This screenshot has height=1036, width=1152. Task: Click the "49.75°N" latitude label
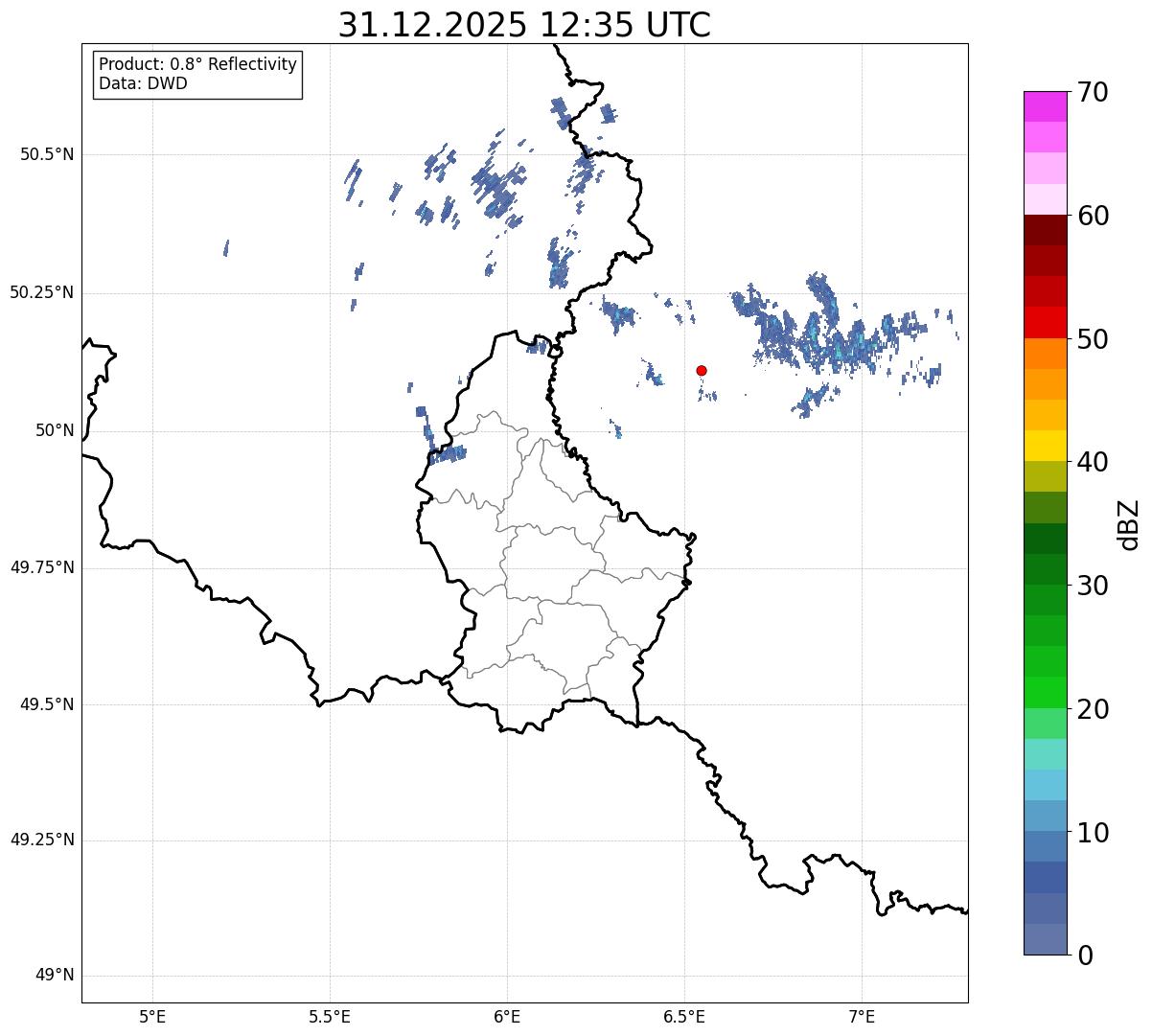[x=42, y=567]
